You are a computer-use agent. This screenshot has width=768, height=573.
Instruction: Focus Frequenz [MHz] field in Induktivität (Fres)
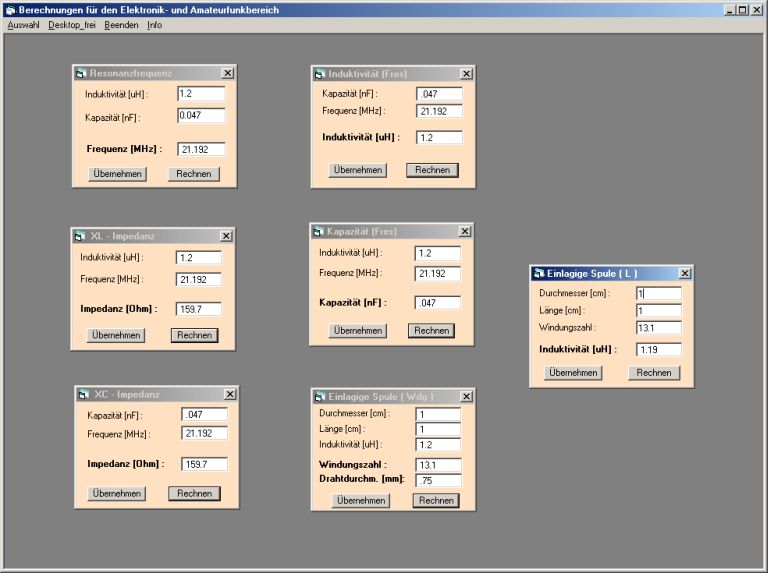(x=439, y=111)
